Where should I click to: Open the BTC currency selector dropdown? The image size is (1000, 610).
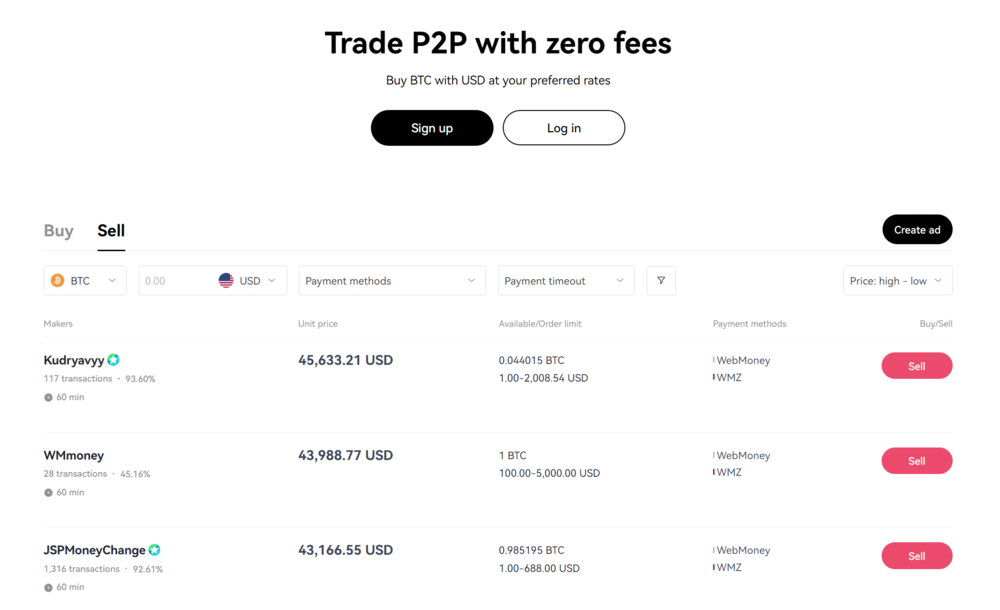(x=85, y=280)
